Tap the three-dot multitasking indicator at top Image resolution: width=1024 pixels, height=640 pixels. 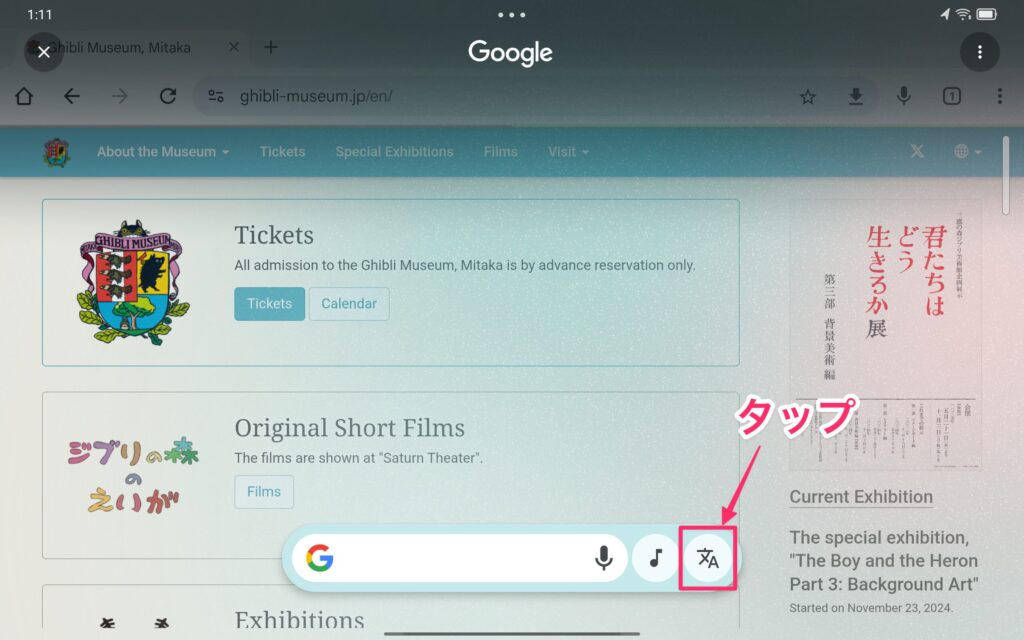click(x=511, y=14)
